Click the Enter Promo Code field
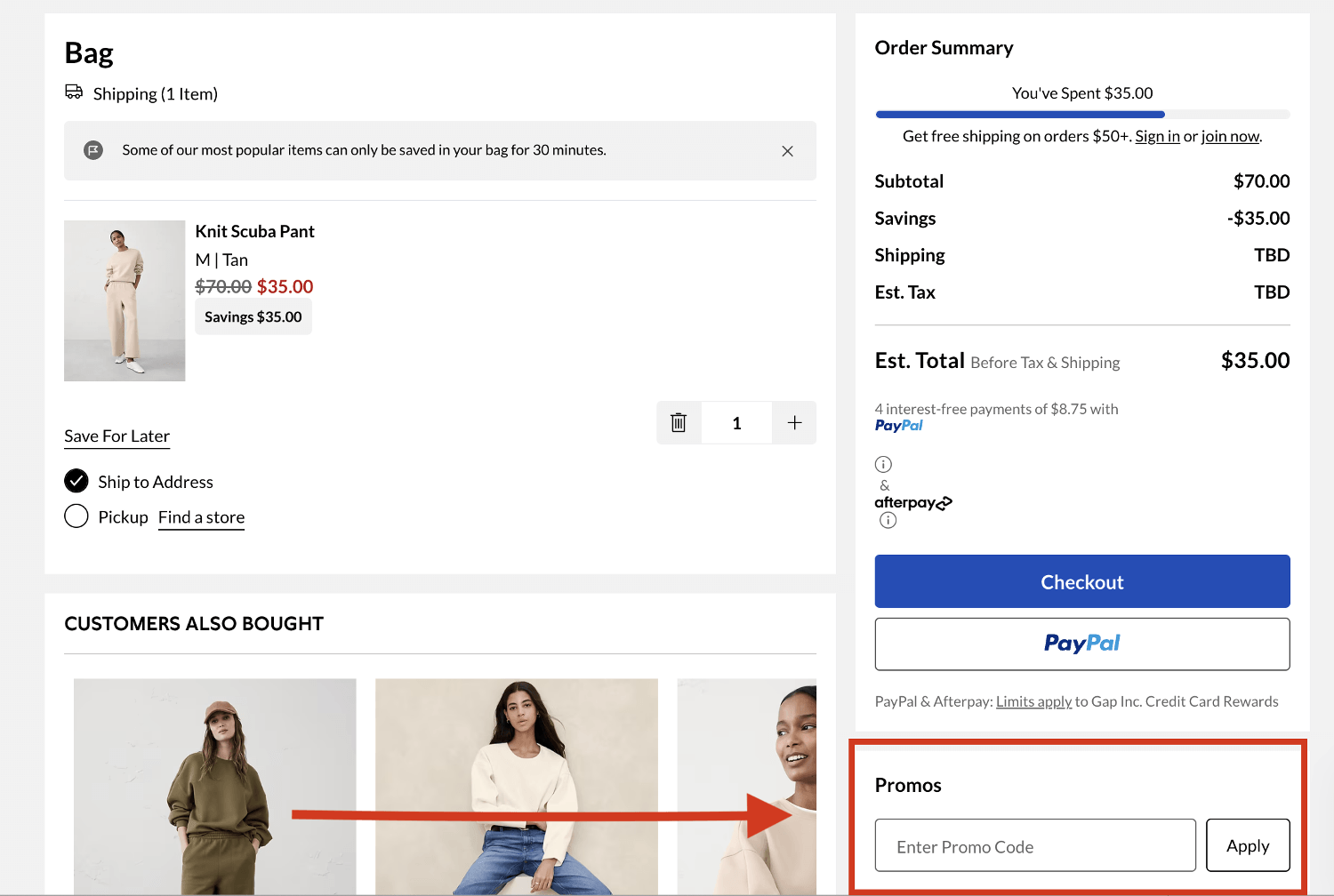This screenshot has width=1334, height=896. 1034,845
